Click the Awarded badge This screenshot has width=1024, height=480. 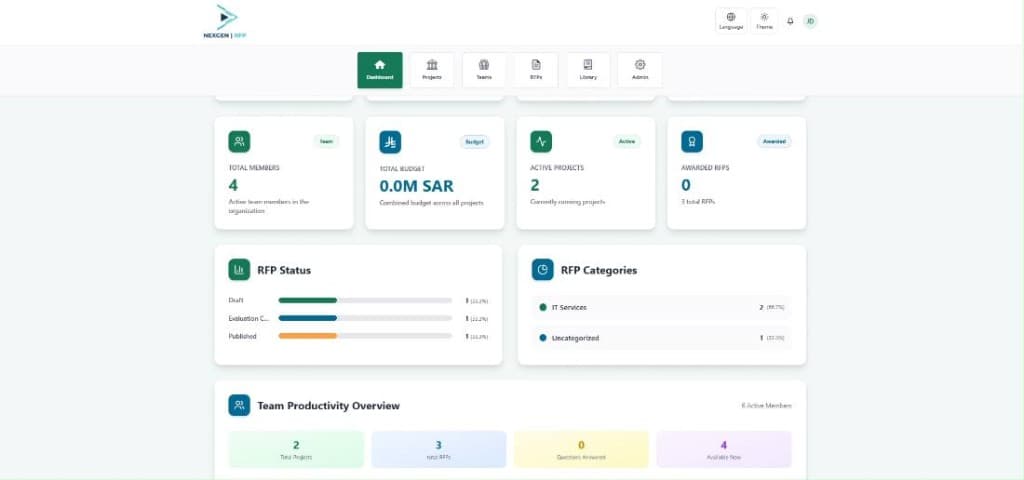pos(774,141)
